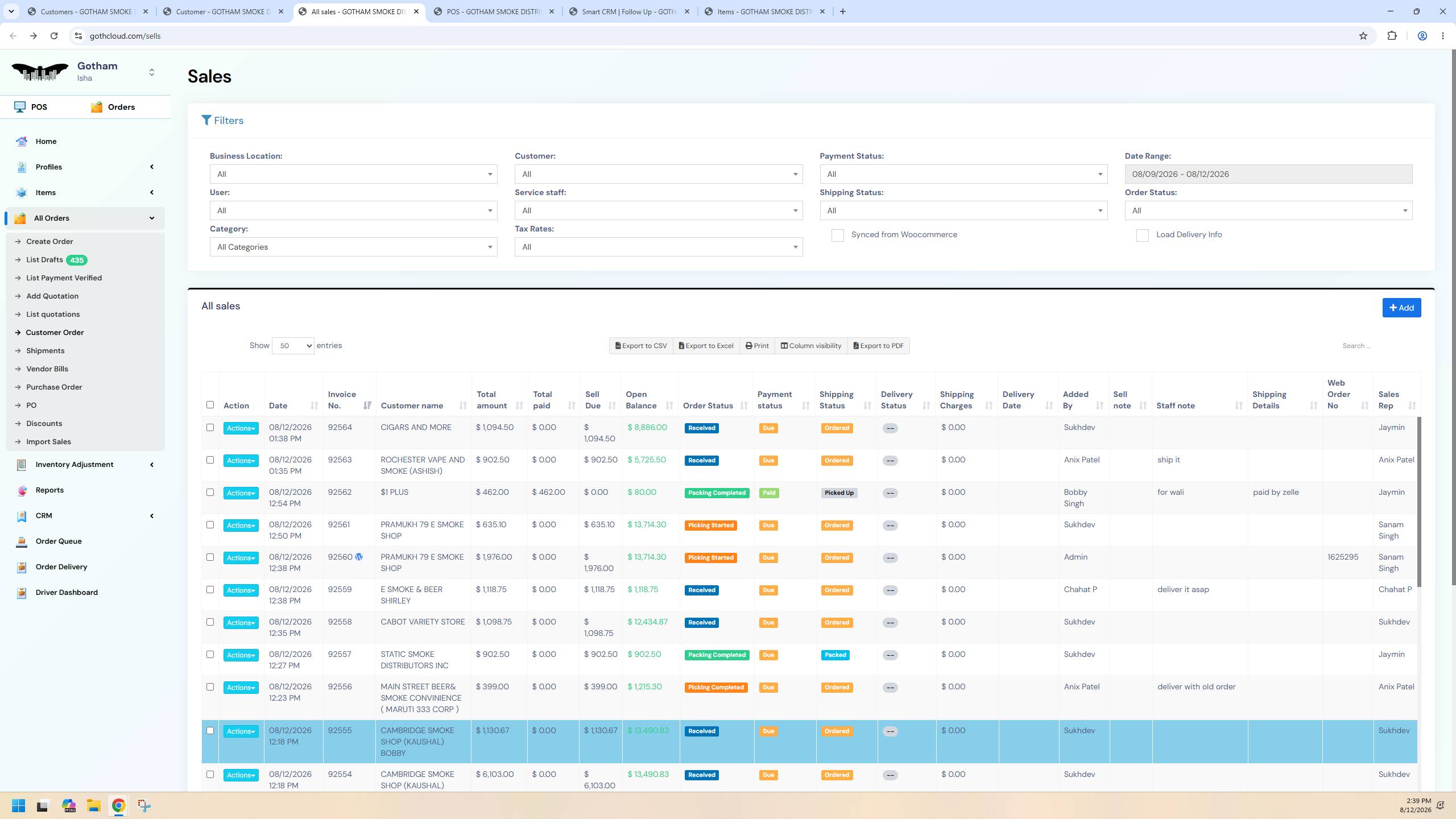Viewport: 1456px width, 819px height.
Task: Click Export to Excel button
Action: tap(706, 346)
